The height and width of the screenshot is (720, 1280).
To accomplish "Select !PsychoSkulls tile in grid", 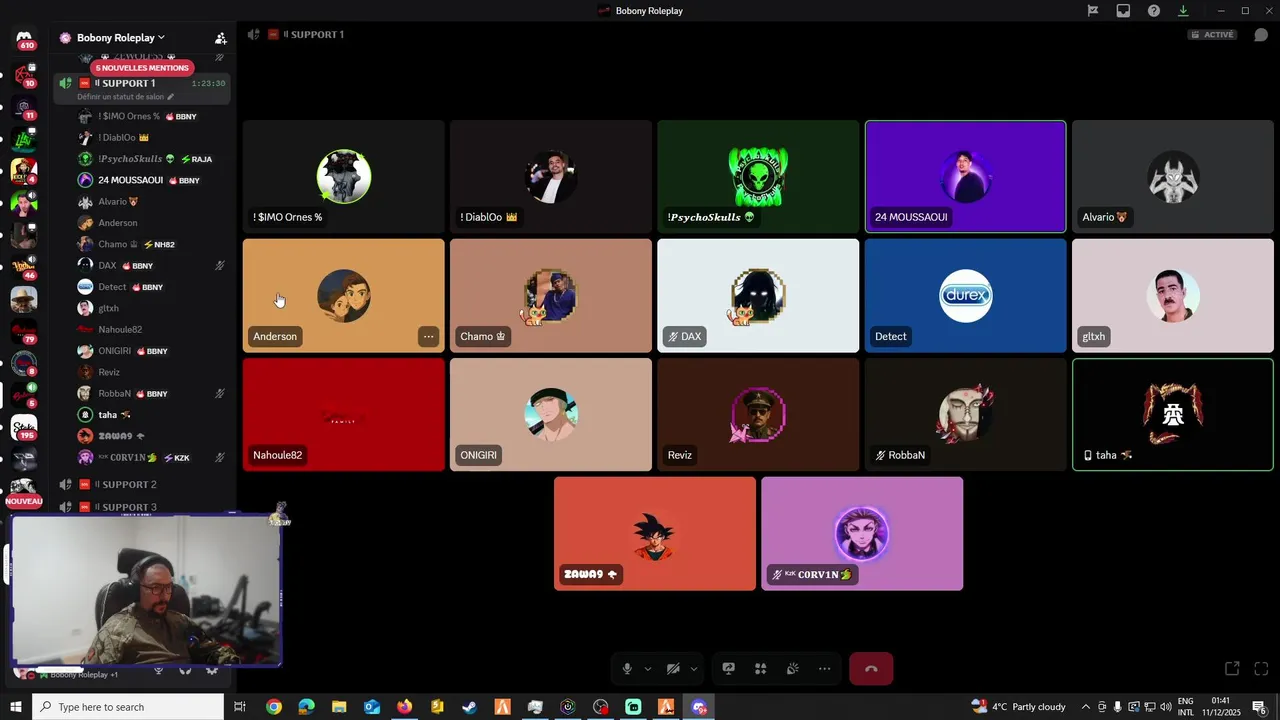I will (758, 177).
